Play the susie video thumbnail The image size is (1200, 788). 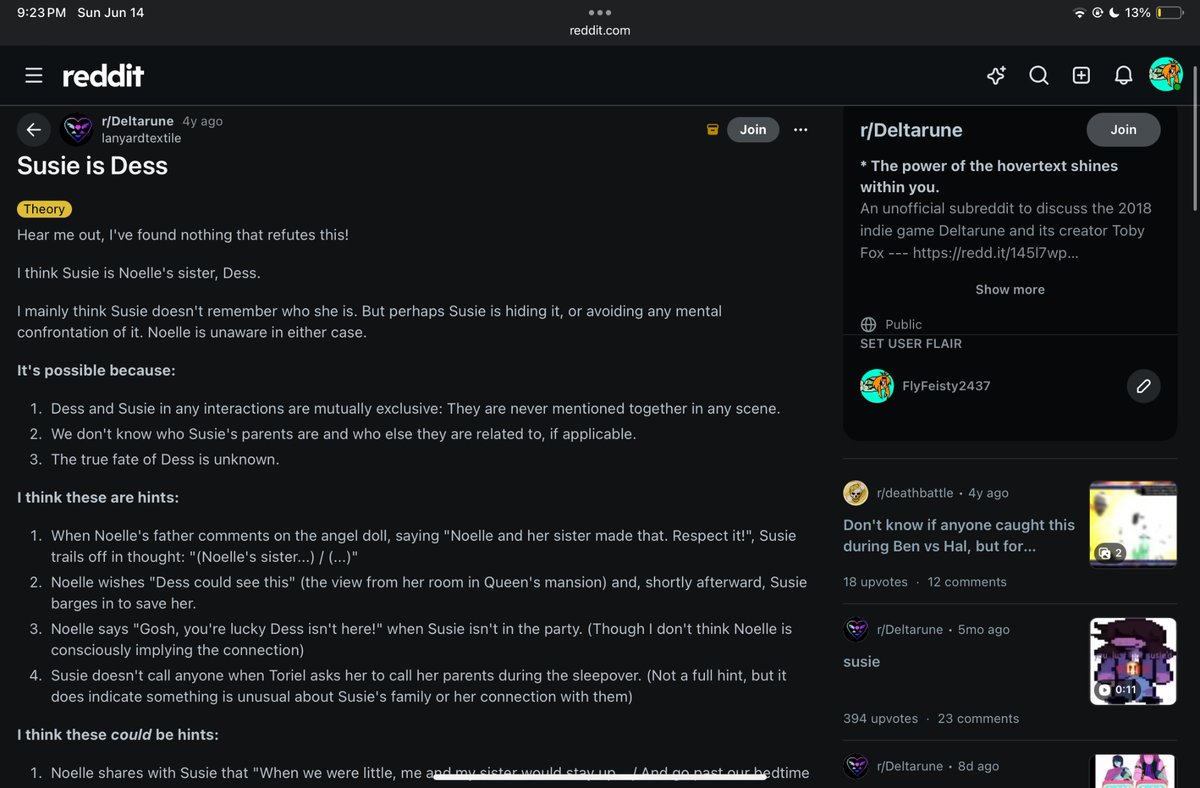pyautogui.click(x=1133, y=661)
